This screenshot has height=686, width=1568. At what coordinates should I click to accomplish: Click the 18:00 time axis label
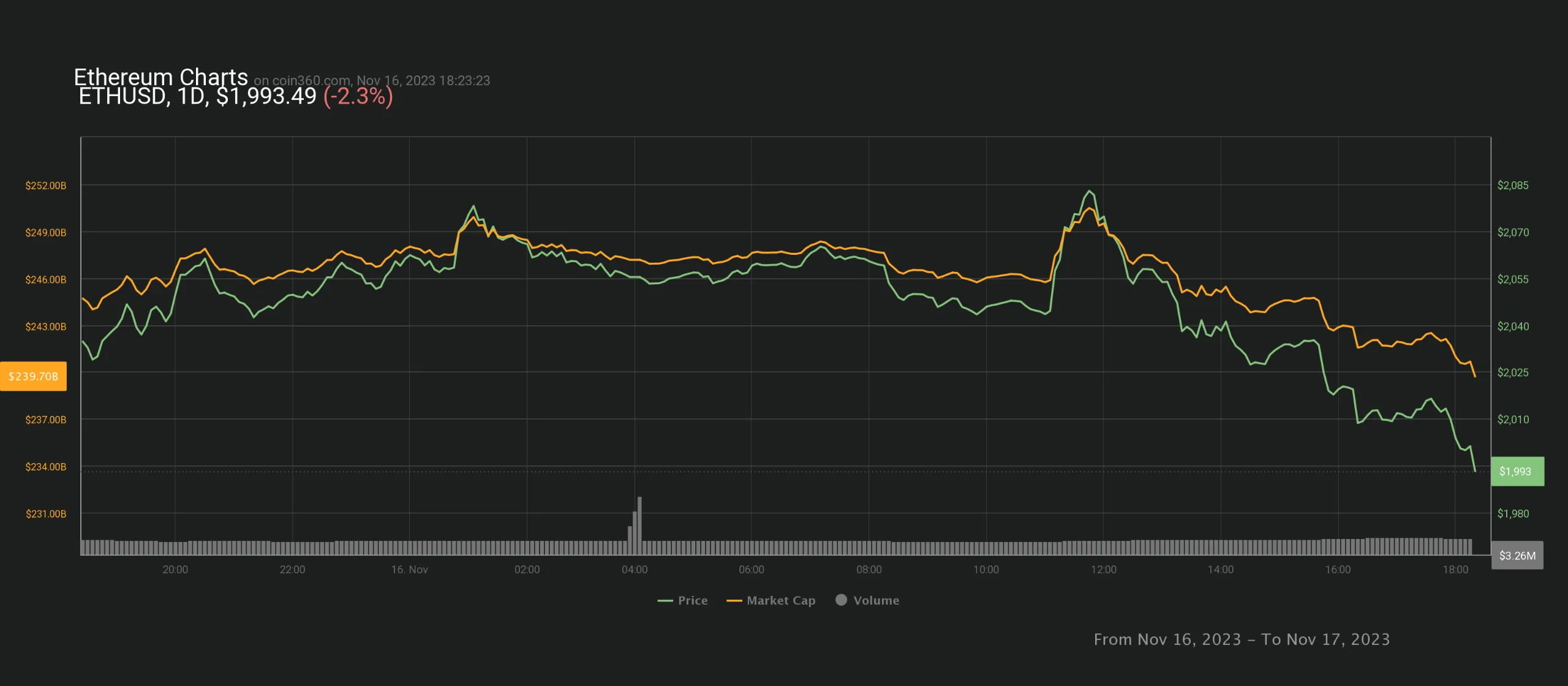pos(1455,570)
